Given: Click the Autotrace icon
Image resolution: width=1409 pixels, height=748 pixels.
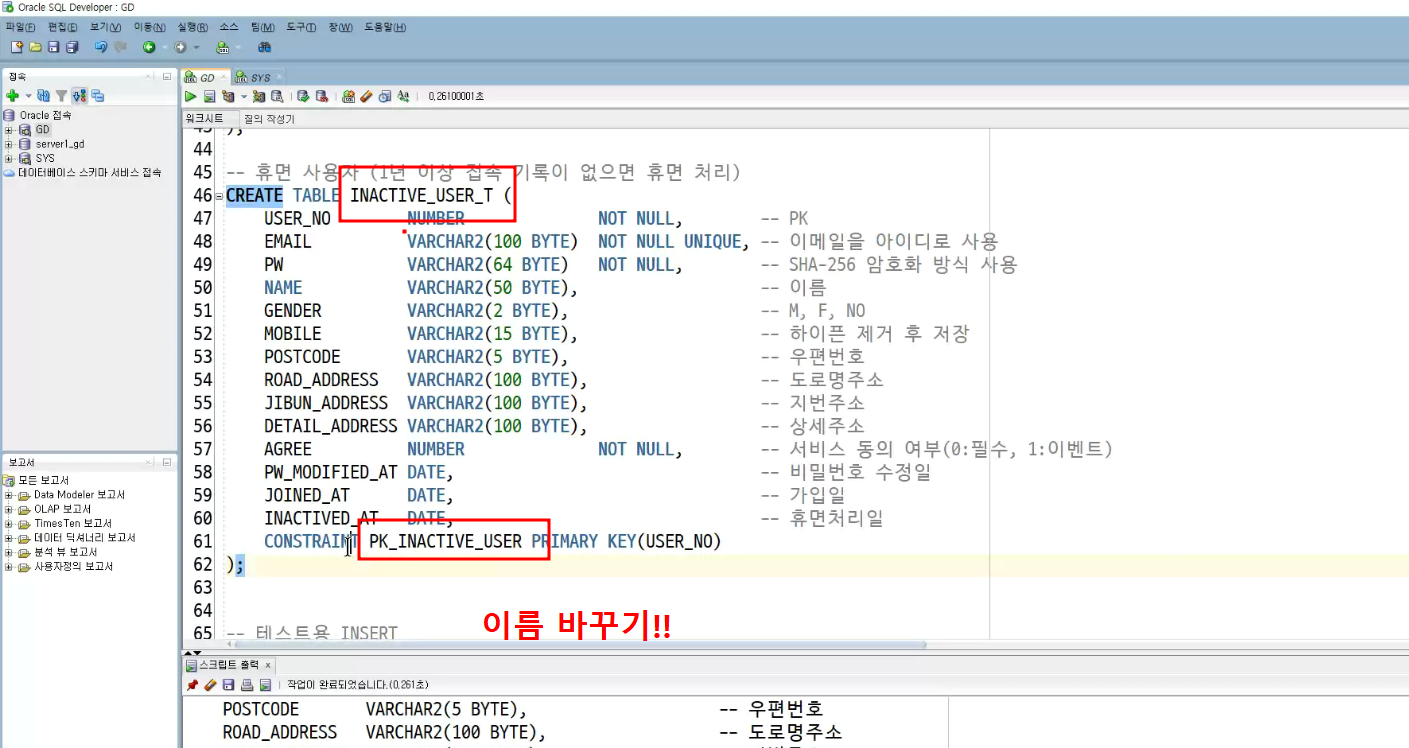Looking at the screenshot, I should coord(259,97).
